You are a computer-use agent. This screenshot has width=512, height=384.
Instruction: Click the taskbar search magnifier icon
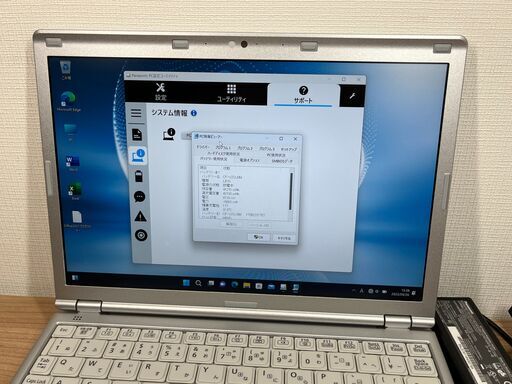198,284
